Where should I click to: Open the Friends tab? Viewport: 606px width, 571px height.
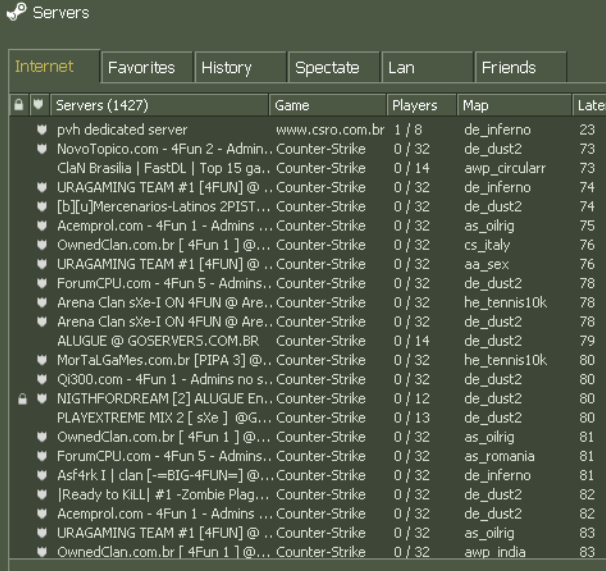click(x=508, y=68)
